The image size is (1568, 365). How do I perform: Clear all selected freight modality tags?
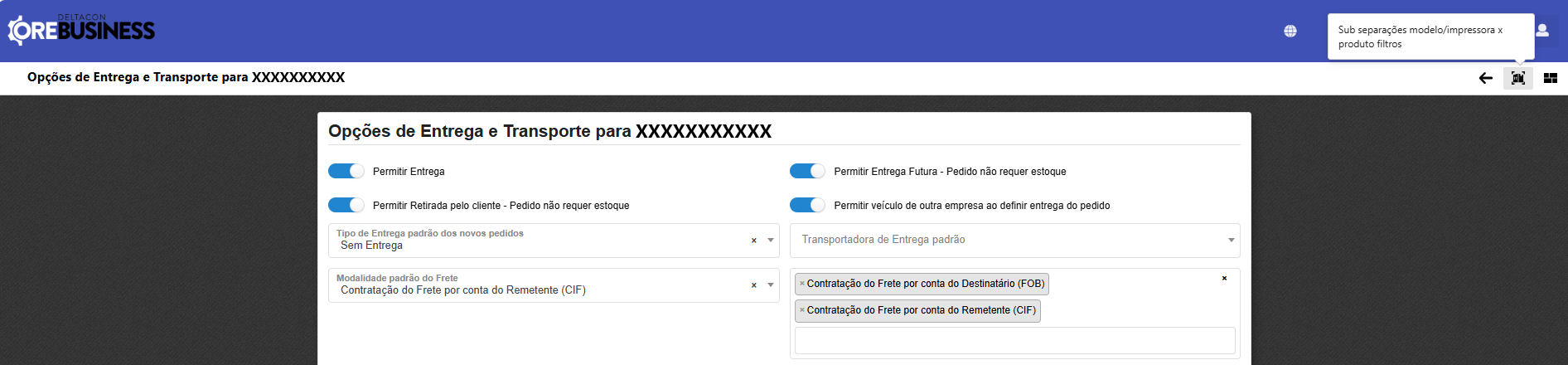click(1224, 279)
